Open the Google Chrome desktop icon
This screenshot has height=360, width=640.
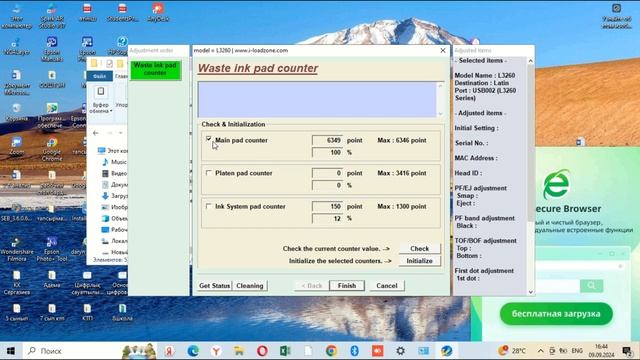tap(52, 149)
